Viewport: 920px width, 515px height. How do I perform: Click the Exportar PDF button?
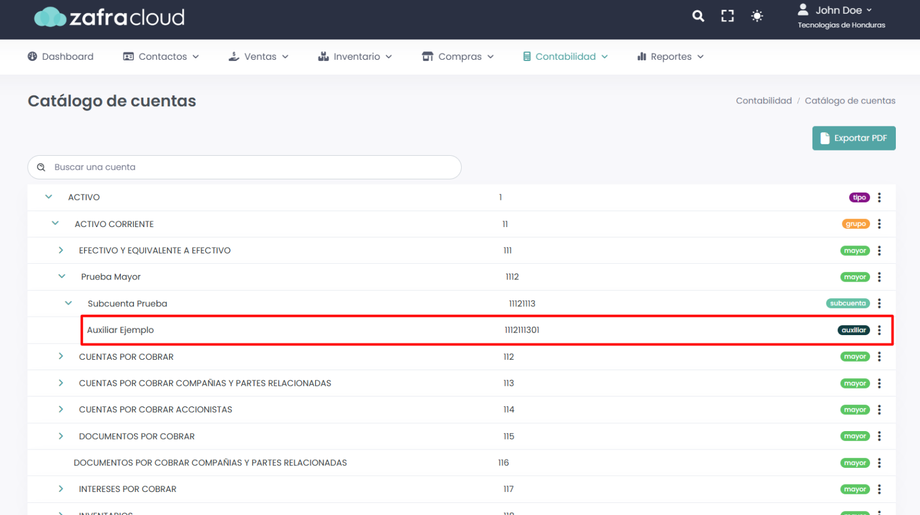853,138
